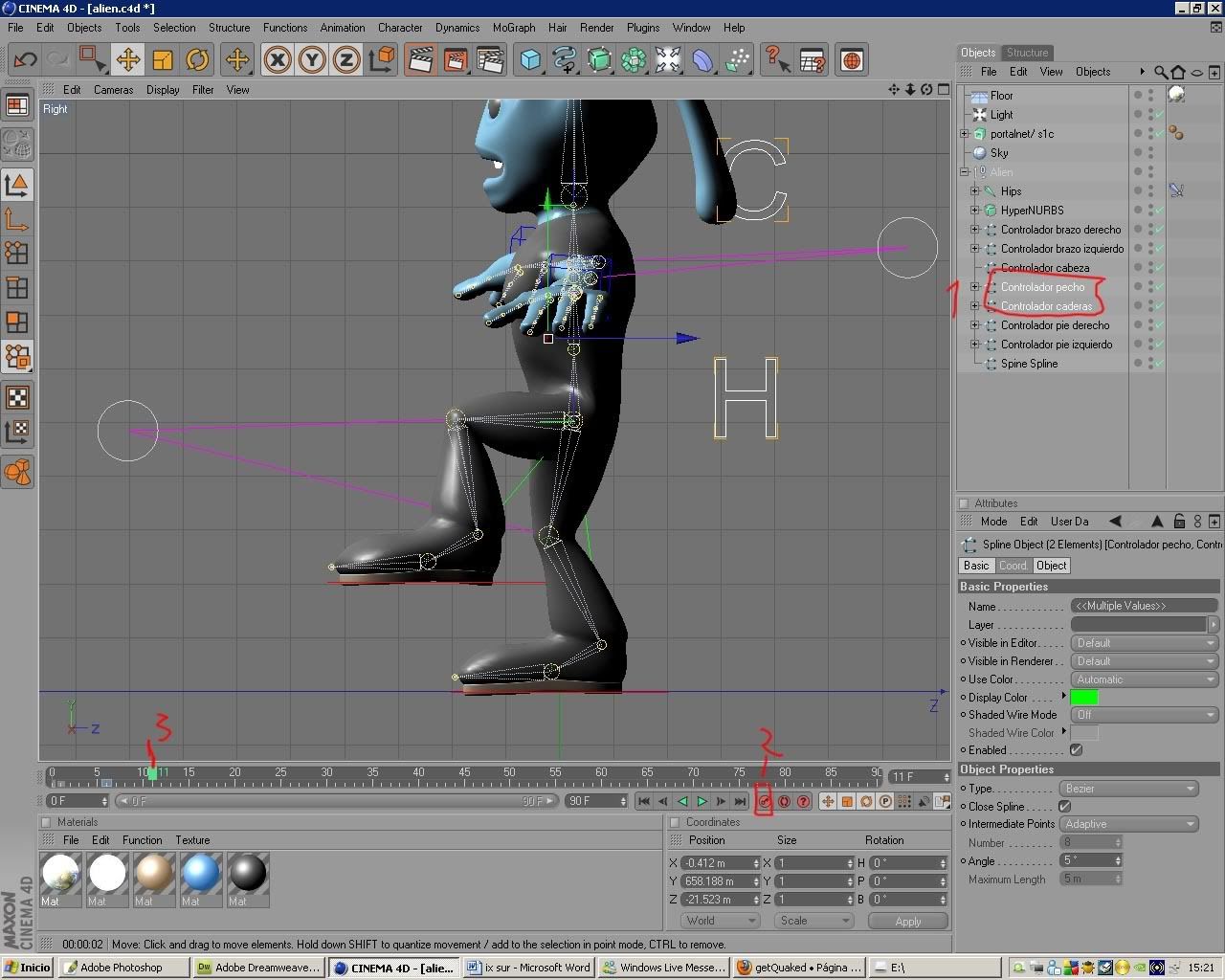Open the World coordinate system dropdown
Image resolution: width=1225 pixels, height=980 pixels.
pyautogui.click(x=721, y=921)
